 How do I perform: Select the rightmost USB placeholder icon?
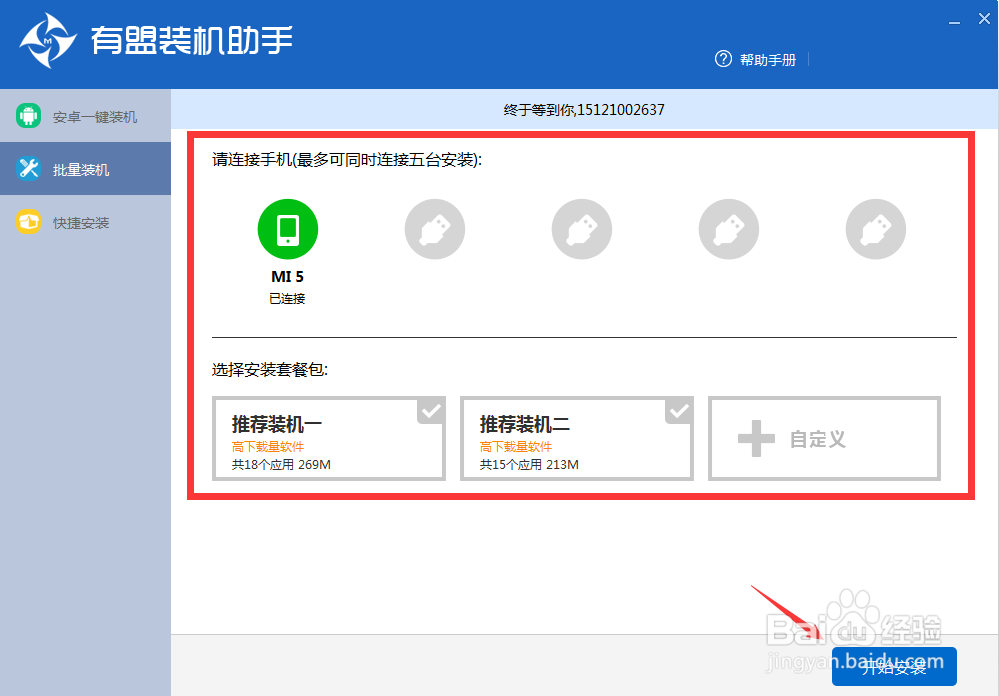pyautogui.click(x=875, y=229)
